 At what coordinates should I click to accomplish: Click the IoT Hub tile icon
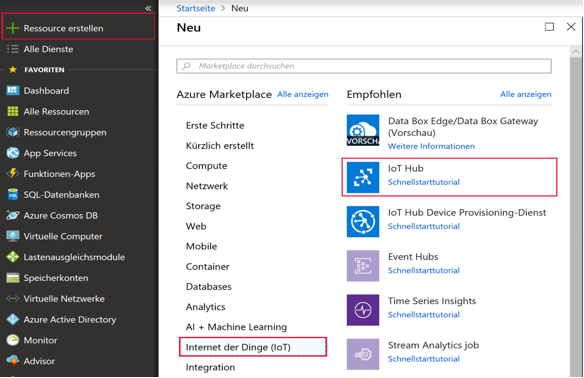(363, 177)
